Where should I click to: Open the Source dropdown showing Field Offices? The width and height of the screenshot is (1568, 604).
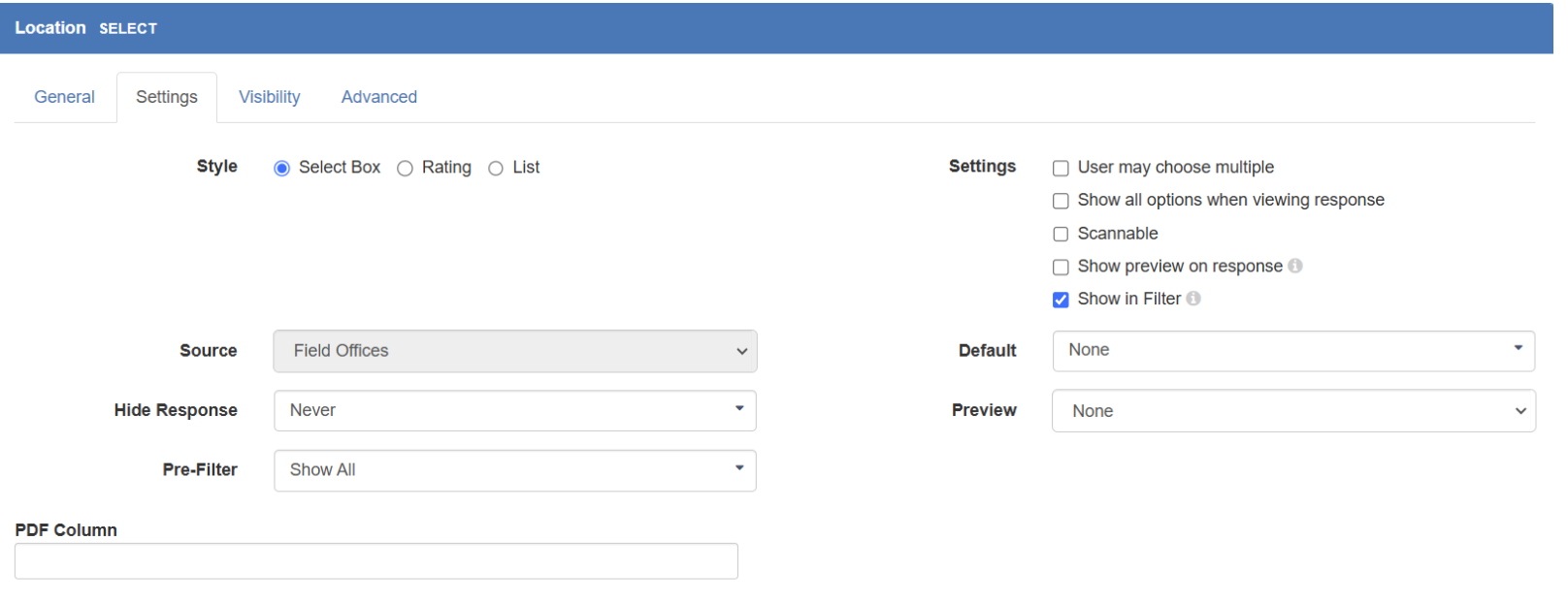515,351
